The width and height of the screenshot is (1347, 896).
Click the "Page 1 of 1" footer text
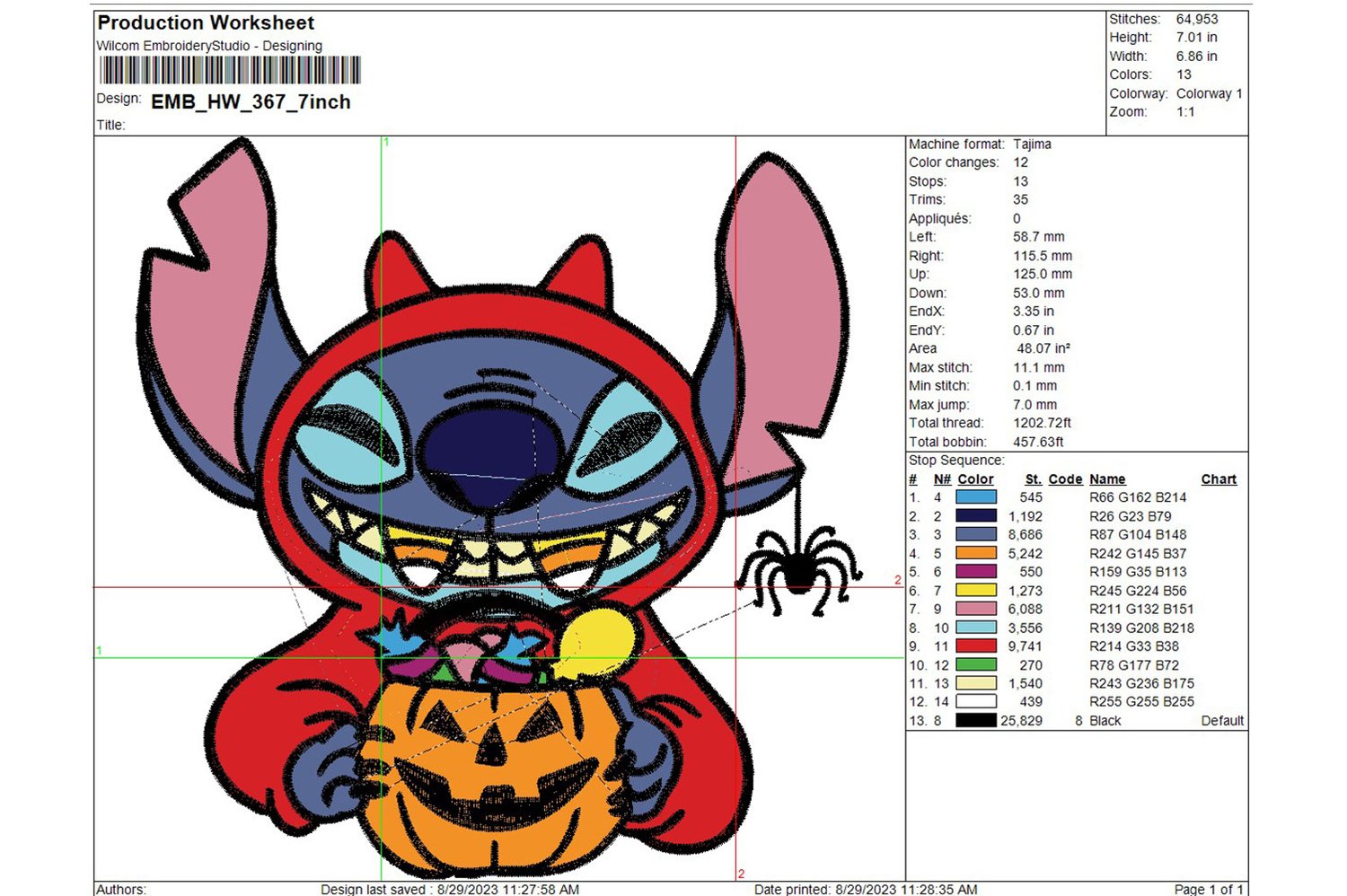[1209, 889]
